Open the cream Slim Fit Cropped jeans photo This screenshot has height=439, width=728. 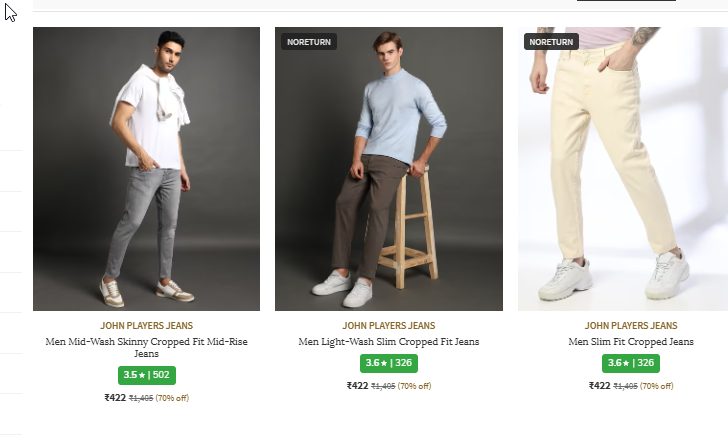[x=622, y=168]
